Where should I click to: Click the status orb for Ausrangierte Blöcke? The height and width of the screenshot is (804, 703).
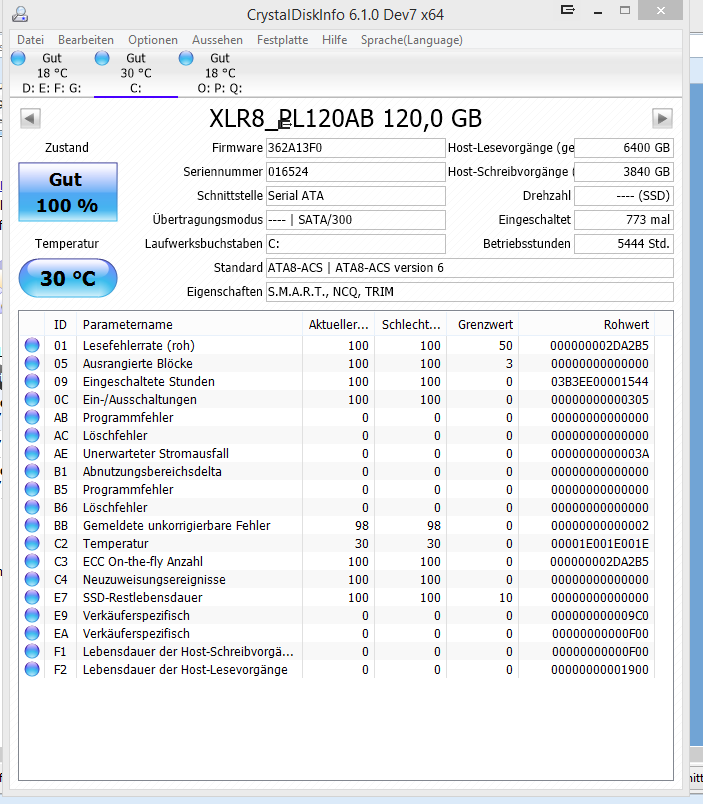click(x=32, y=363)
